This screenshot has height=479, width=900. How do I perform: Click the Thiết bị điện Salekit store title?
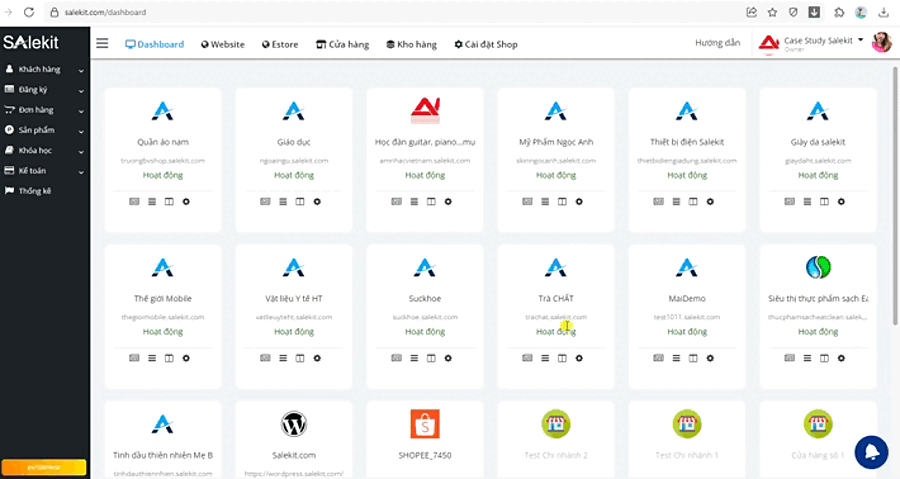(x=687, y=142)
